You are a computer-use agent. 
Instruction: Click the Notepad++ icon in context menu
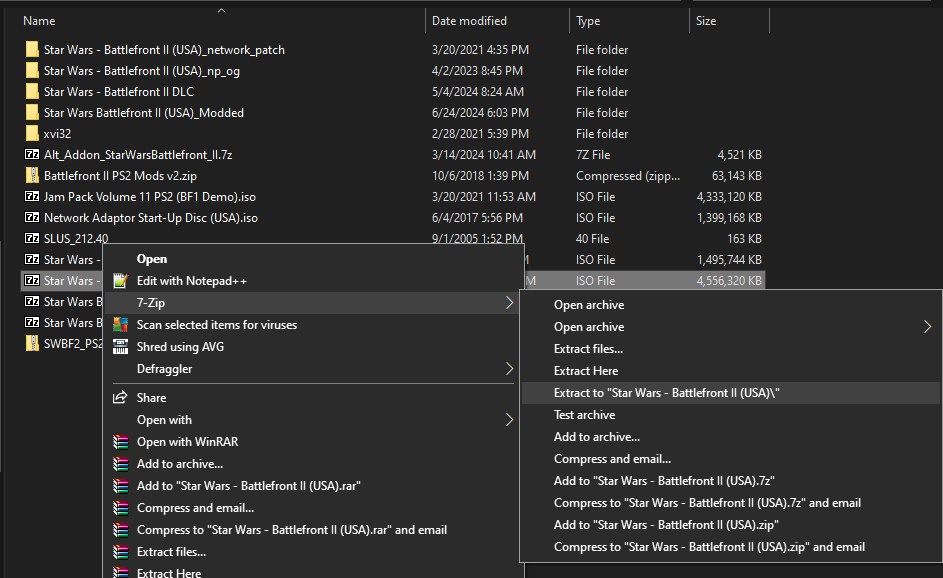(120, 281)
